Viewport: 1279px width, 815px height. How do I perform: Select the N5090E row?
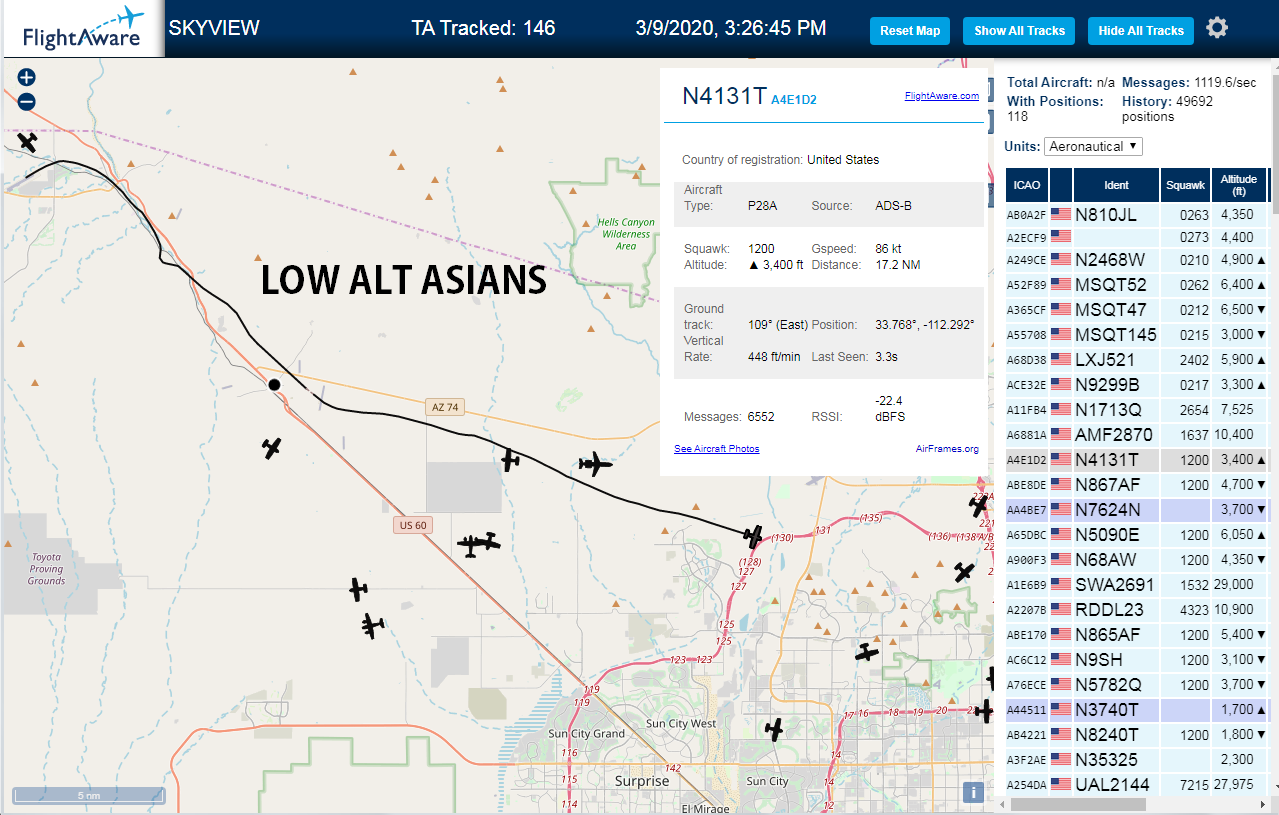(1137, 534)
